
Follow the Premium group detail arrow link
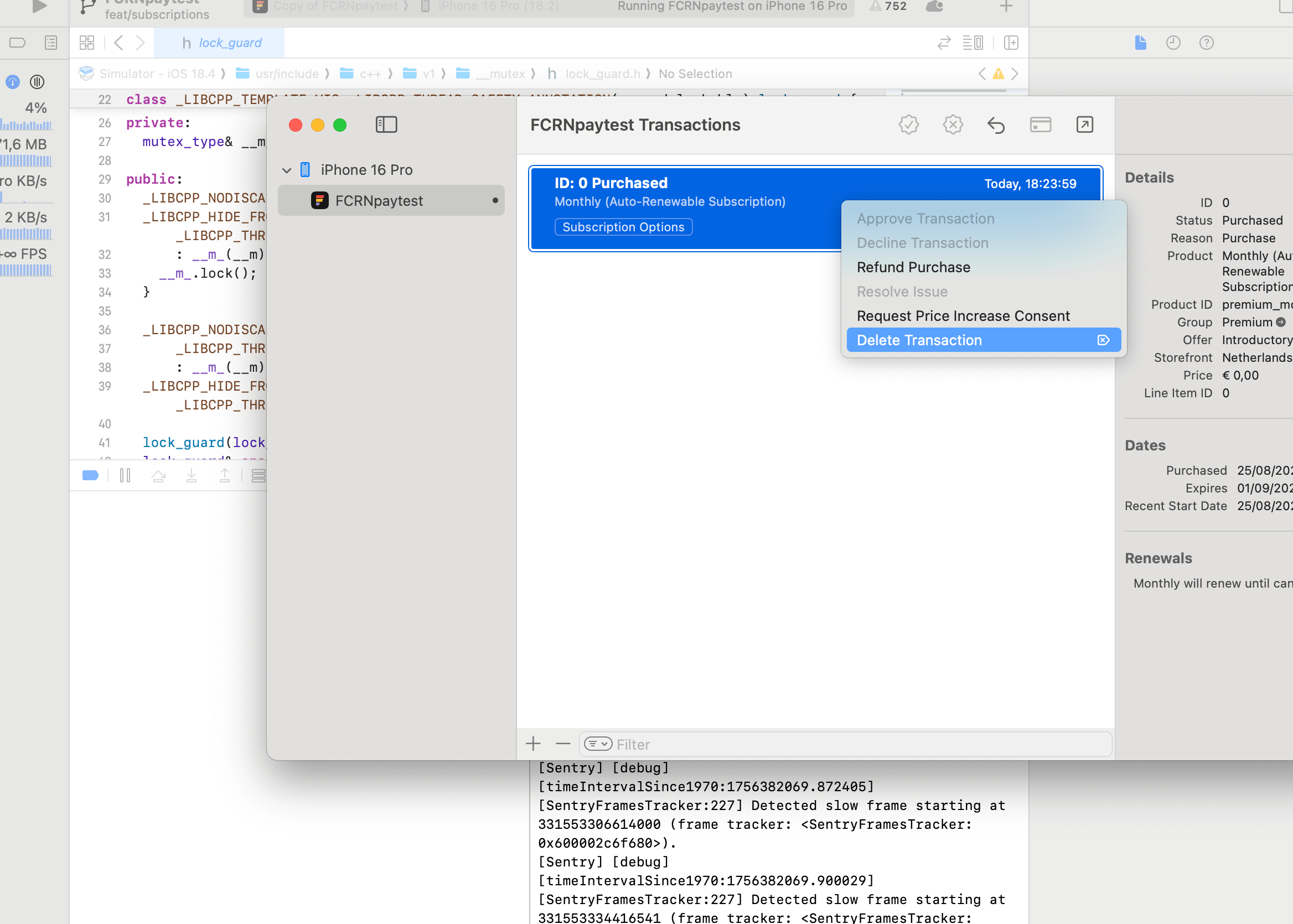coord(1280,322)
